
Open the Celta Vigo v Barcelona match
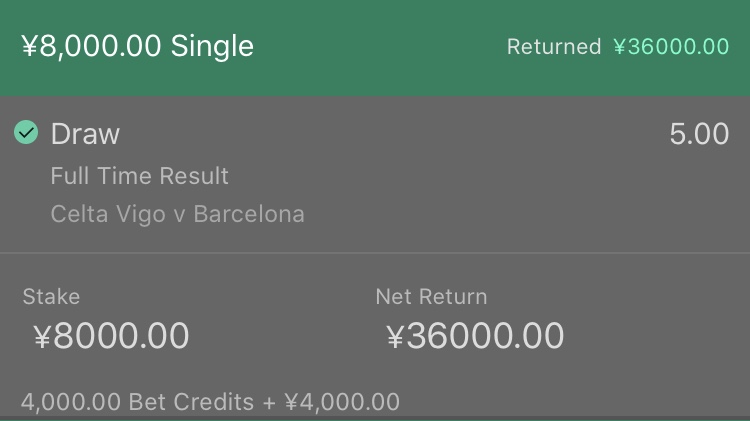tap(177, 214)
